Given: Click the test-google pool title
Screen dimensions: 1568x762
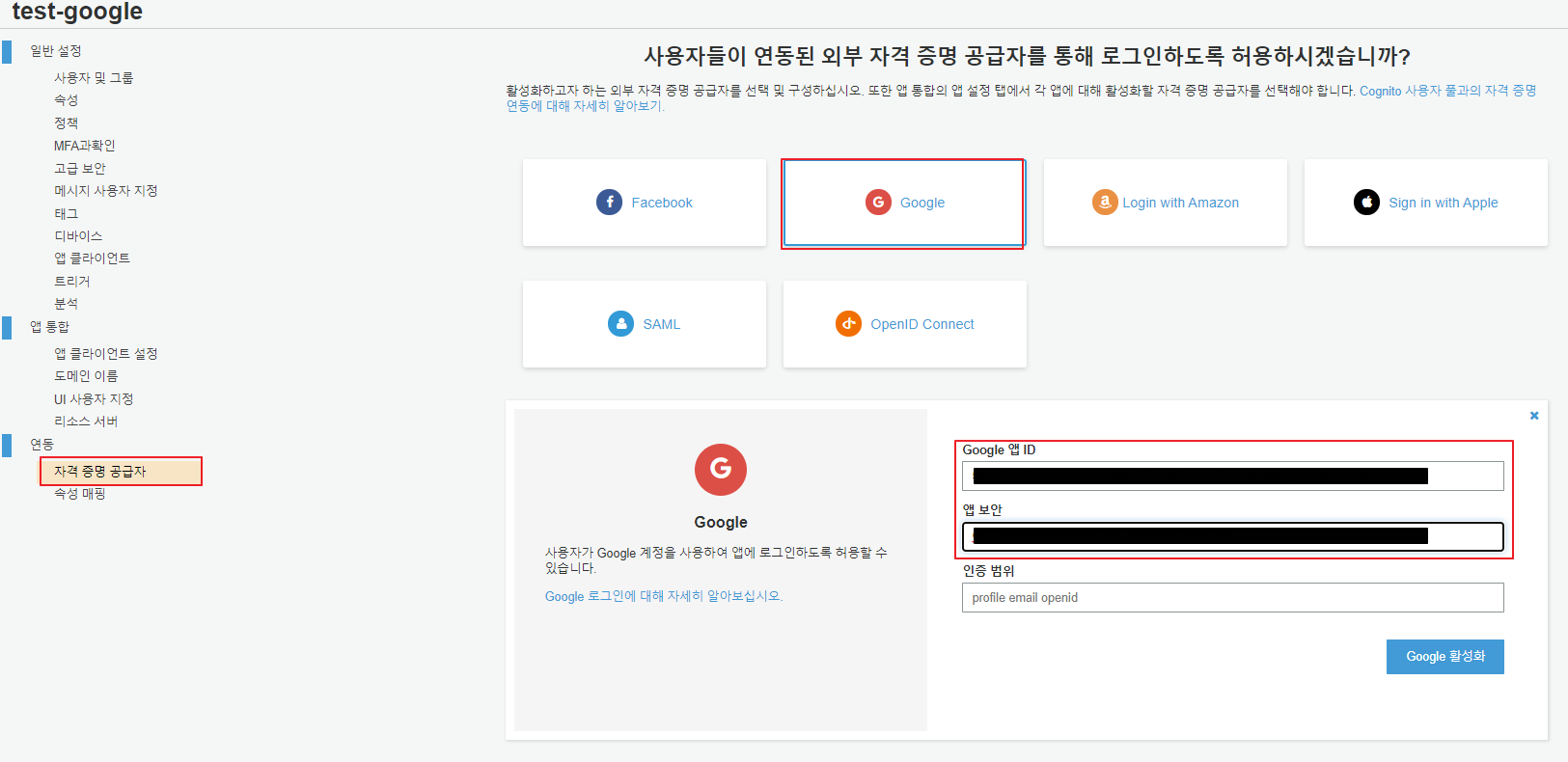Looking at the screenshot, I should click(x=77, y=12).
